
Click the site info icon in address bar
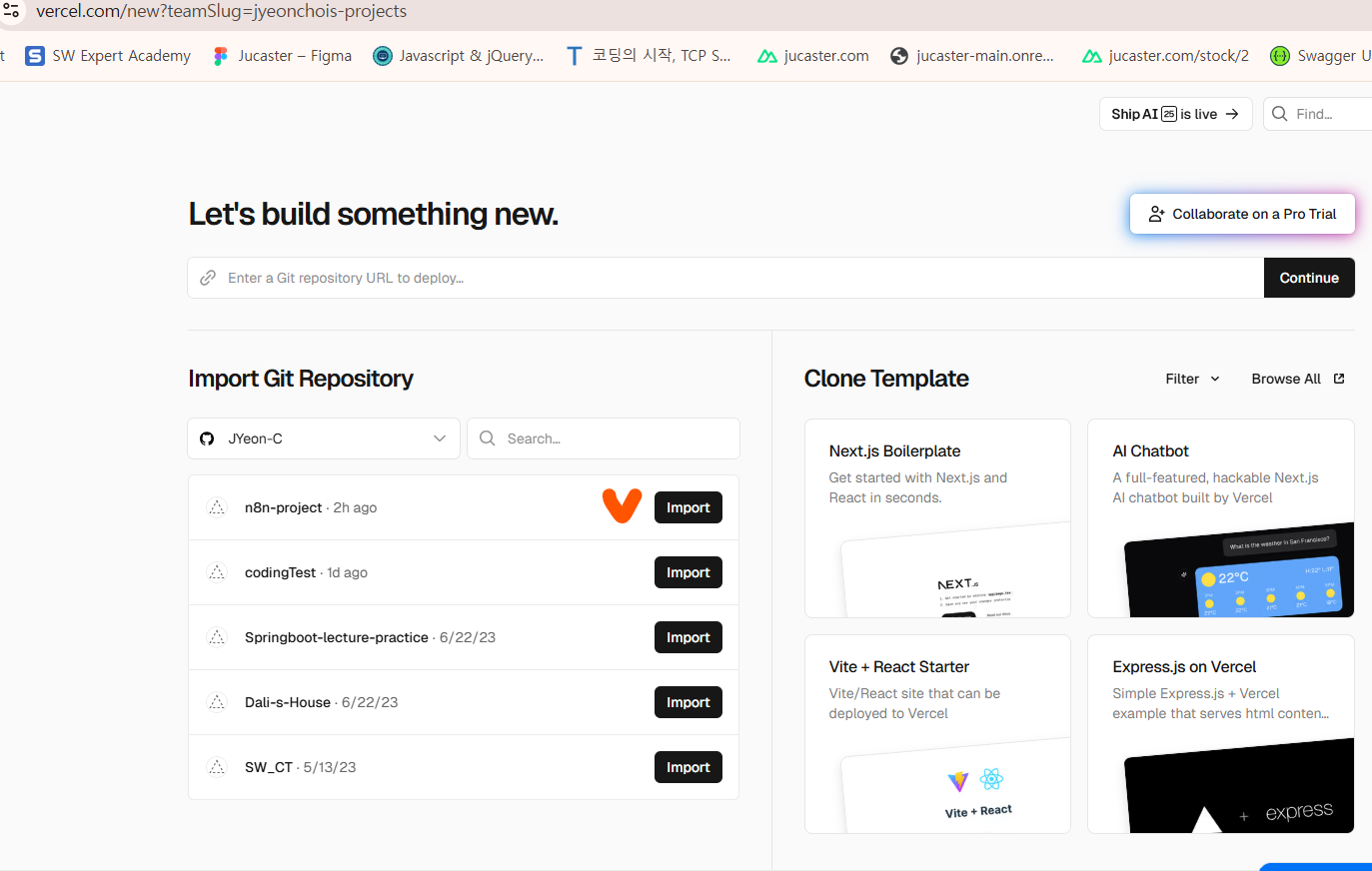pos(11,11)
